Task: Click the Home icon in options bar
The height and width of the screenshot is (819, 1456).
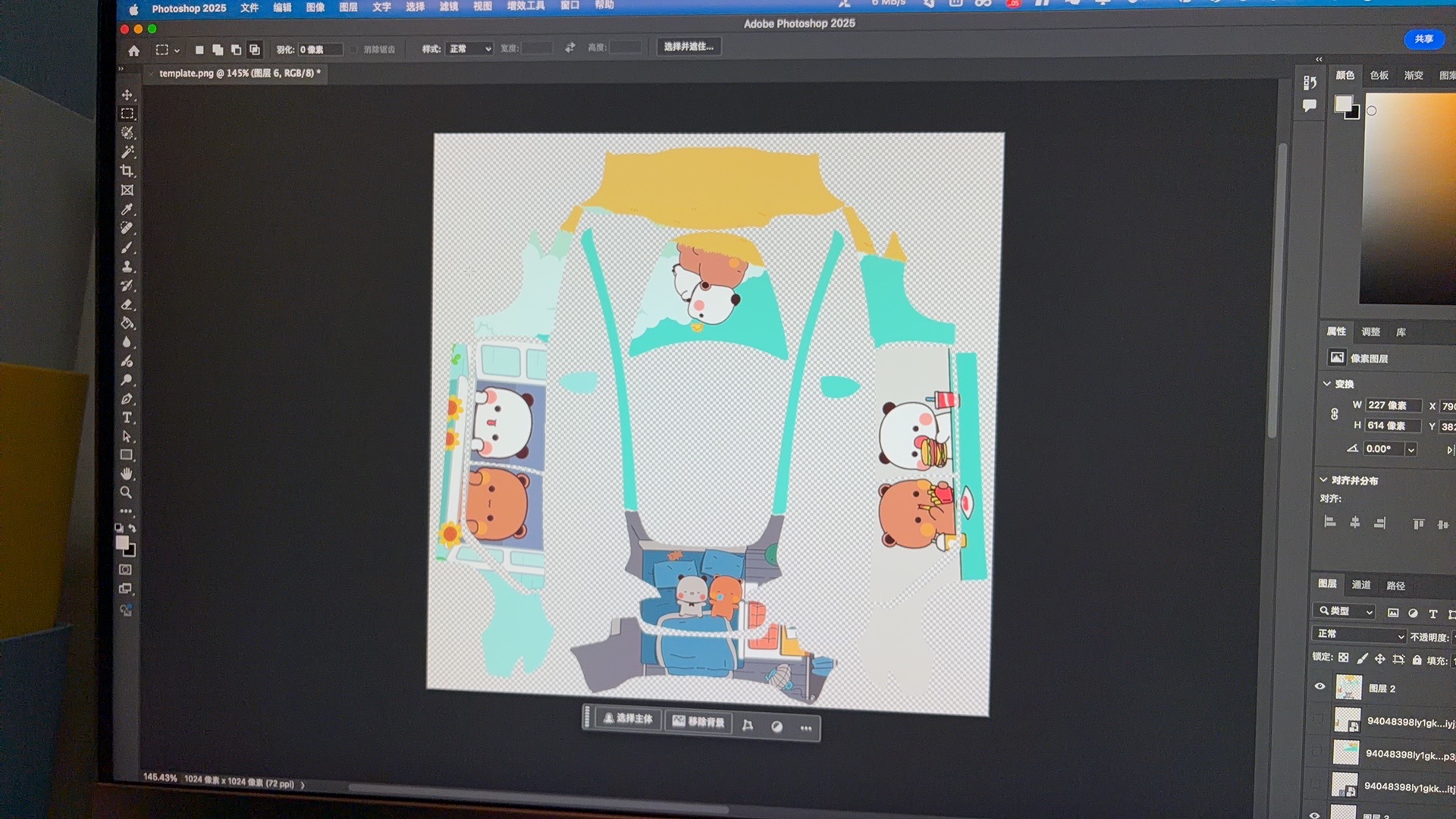Action: [x=134, y=51]
